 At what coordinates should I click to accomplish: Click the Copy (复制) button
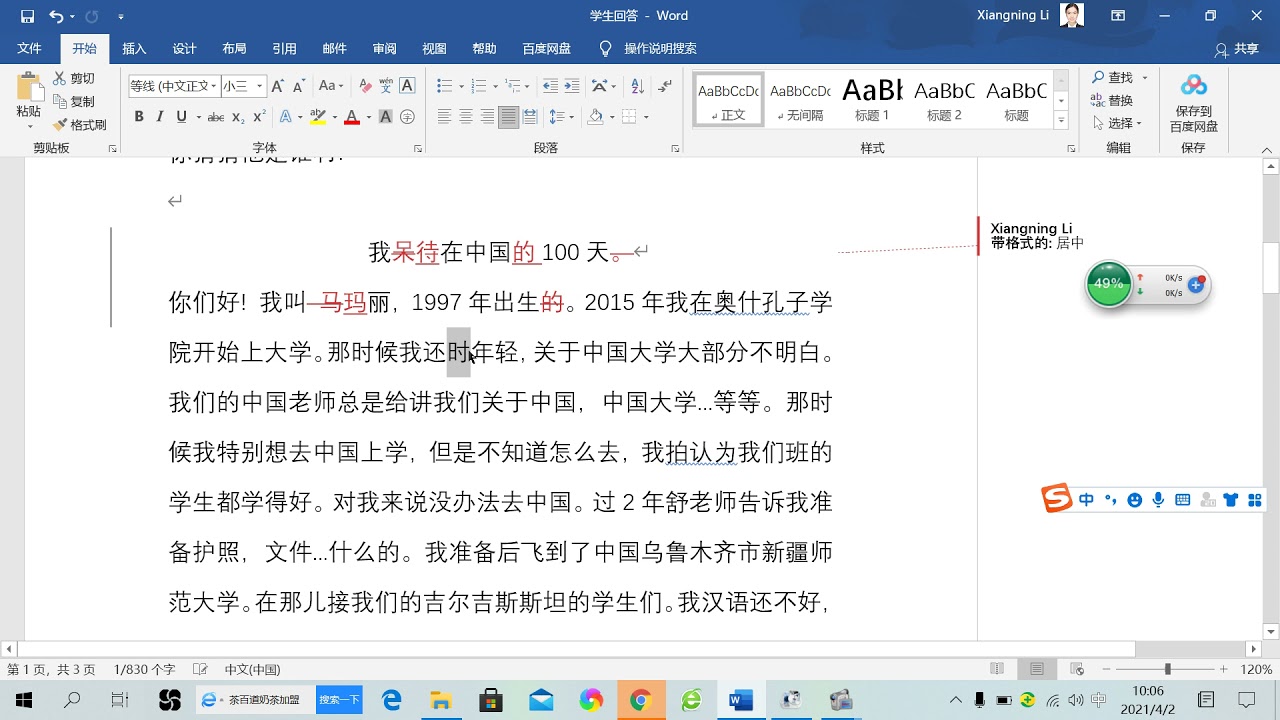(74, 101)
